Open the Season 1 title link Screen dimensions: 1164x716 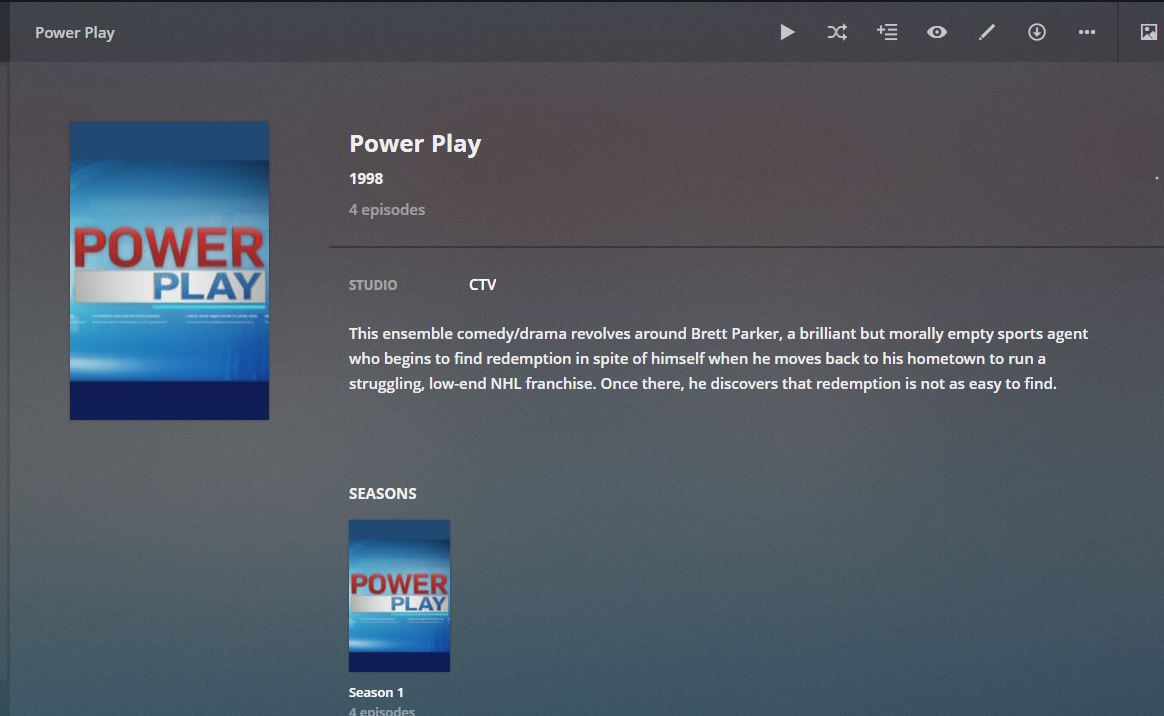point(376,692)
